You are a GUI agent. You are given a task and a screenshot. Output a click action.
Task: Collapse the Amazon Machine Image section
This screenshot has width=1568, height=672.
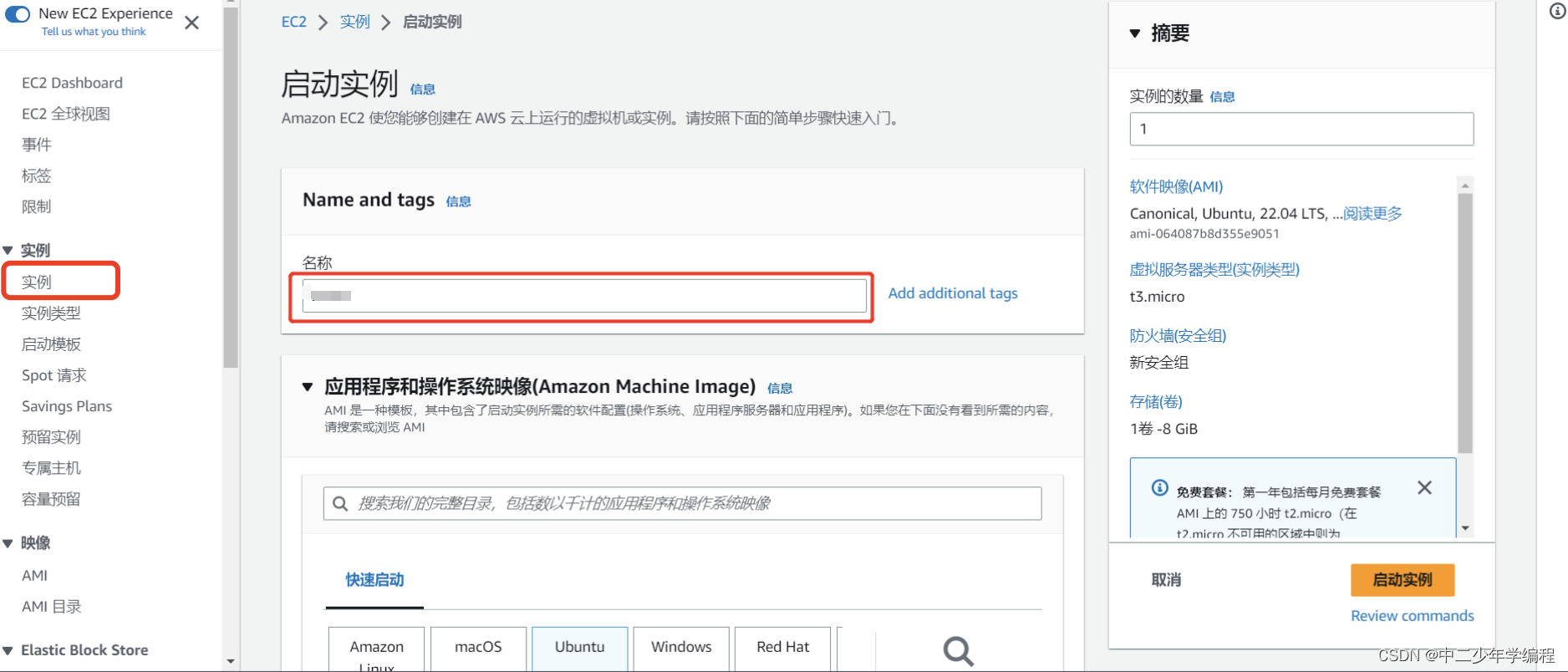coord(308,387)
